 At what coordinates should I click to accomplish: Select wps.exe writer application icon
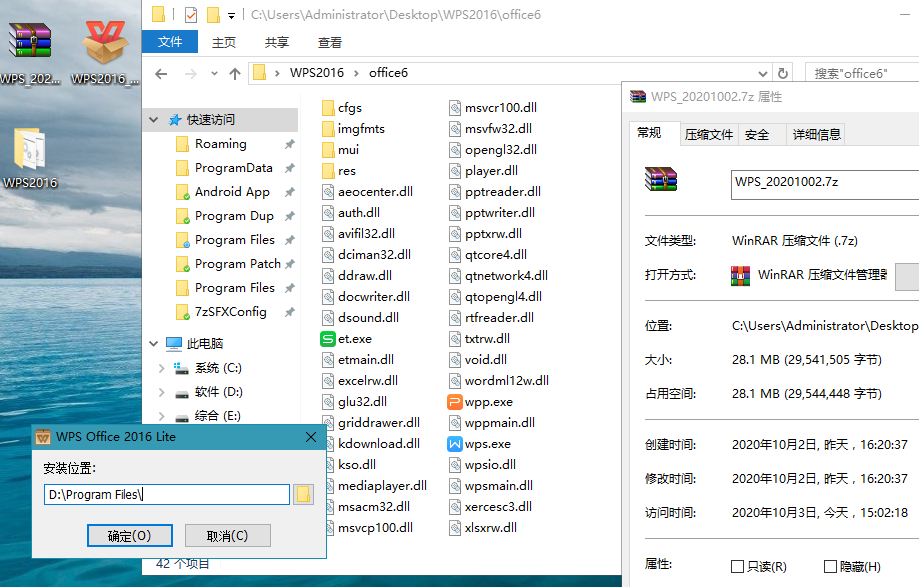point(455,444)
